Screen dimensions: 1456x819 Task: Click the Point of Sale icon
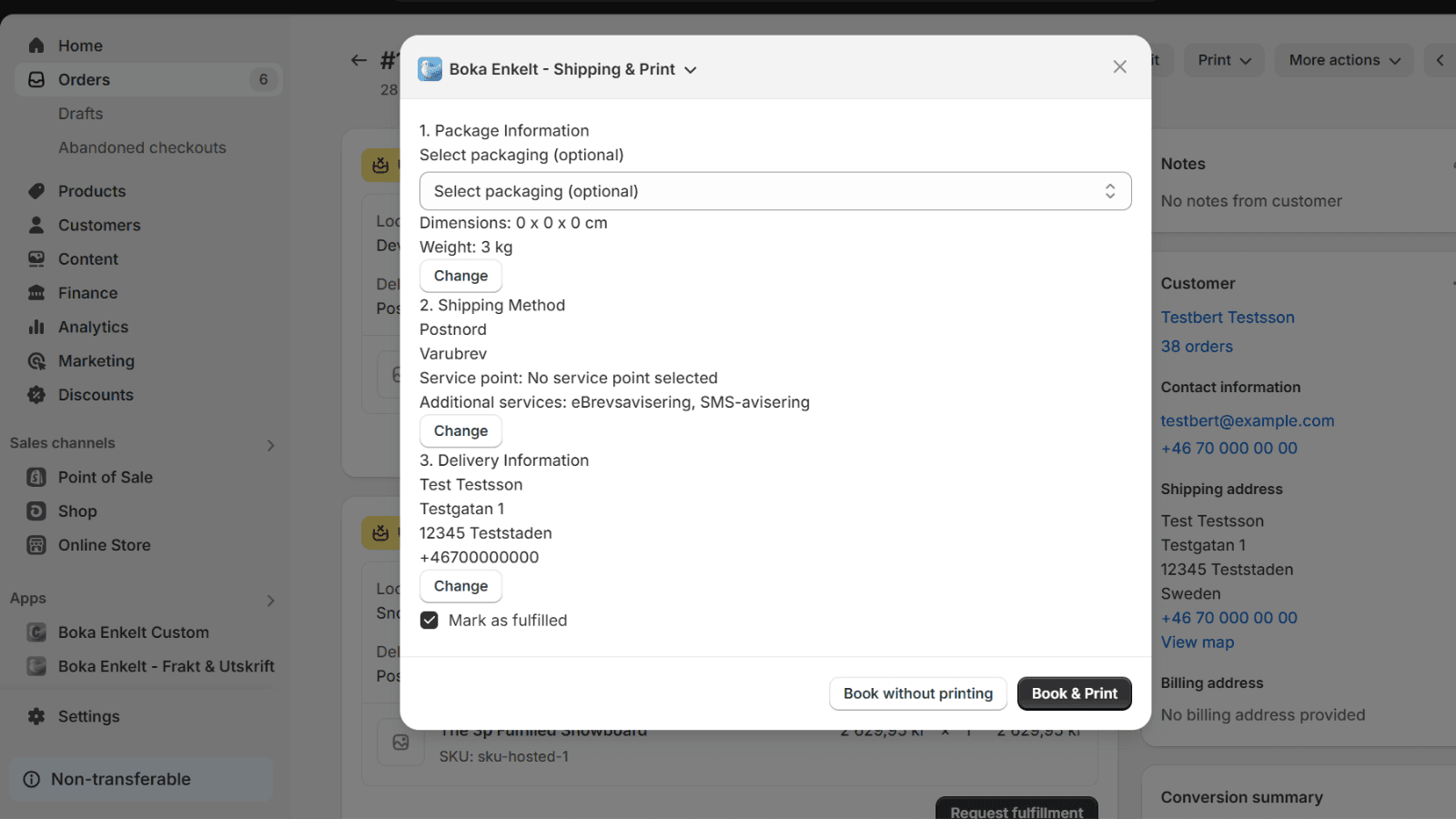point(36,477)
